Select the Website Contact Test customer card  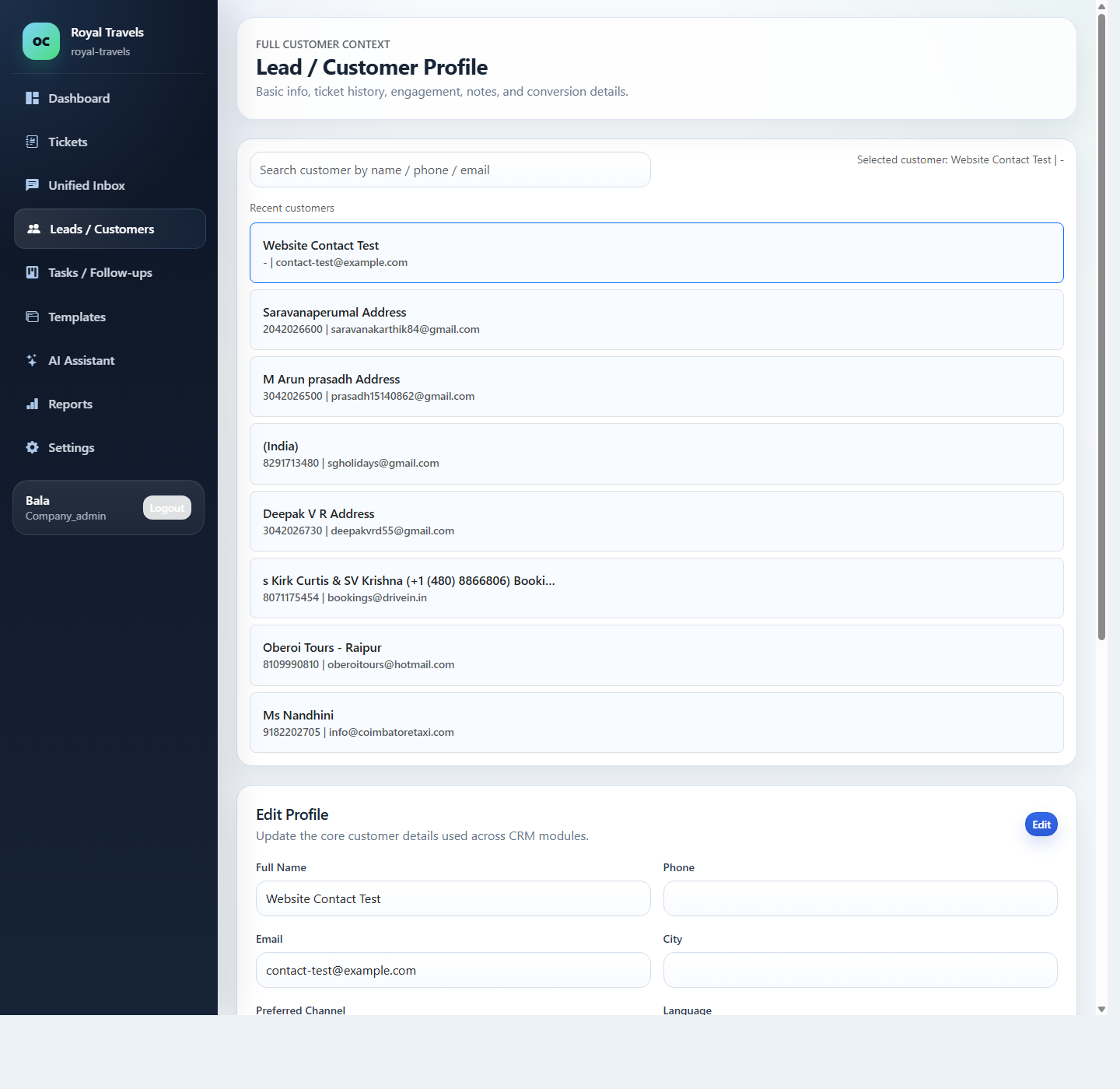pyautogui.click(x=656, y=253)
